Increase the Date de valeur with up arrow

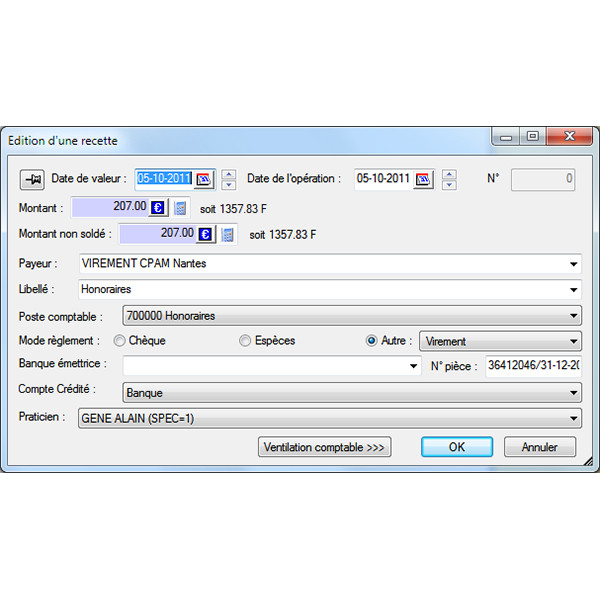pyautogui.click(x=229, y=174)
